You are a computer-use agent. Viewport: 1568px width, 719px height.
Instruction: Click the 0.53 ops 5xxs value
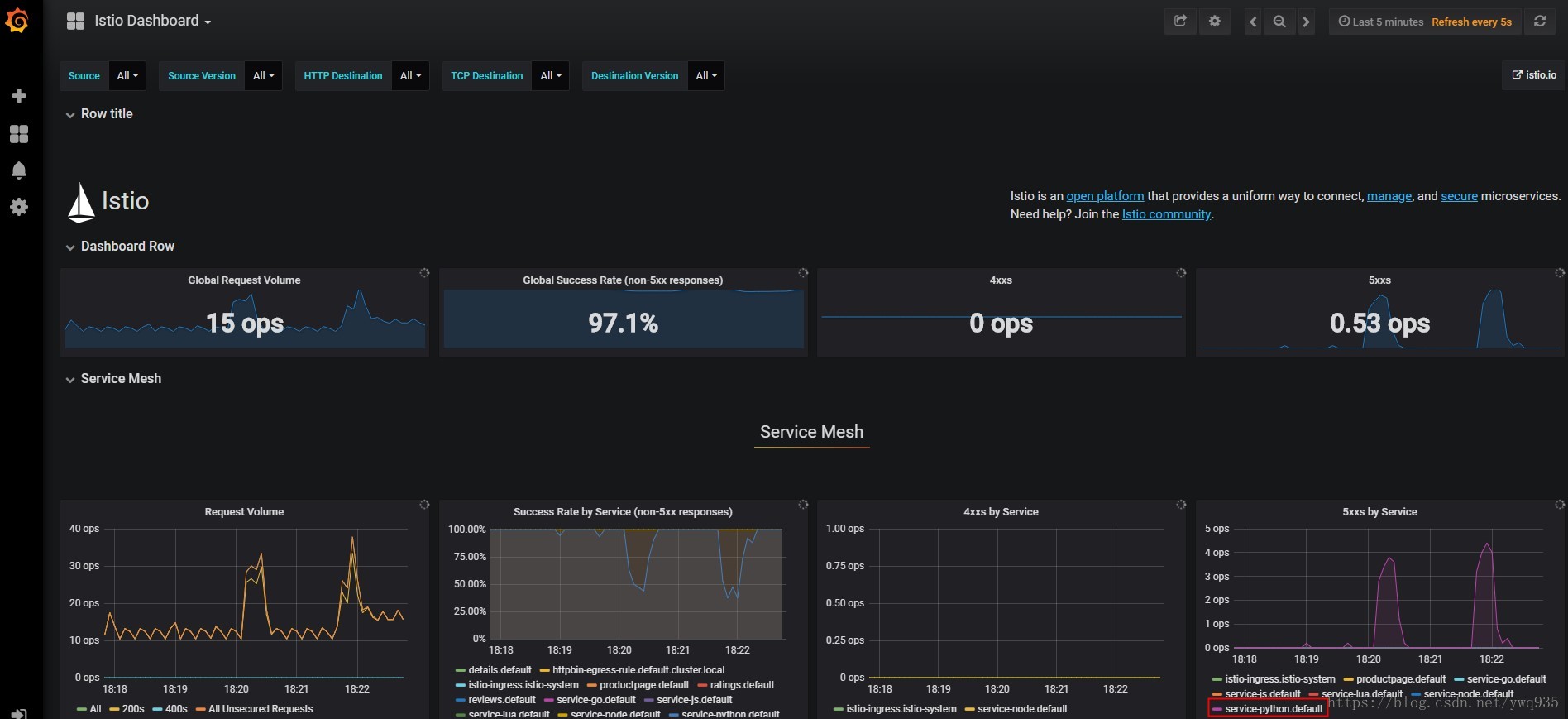(1379, 323)
